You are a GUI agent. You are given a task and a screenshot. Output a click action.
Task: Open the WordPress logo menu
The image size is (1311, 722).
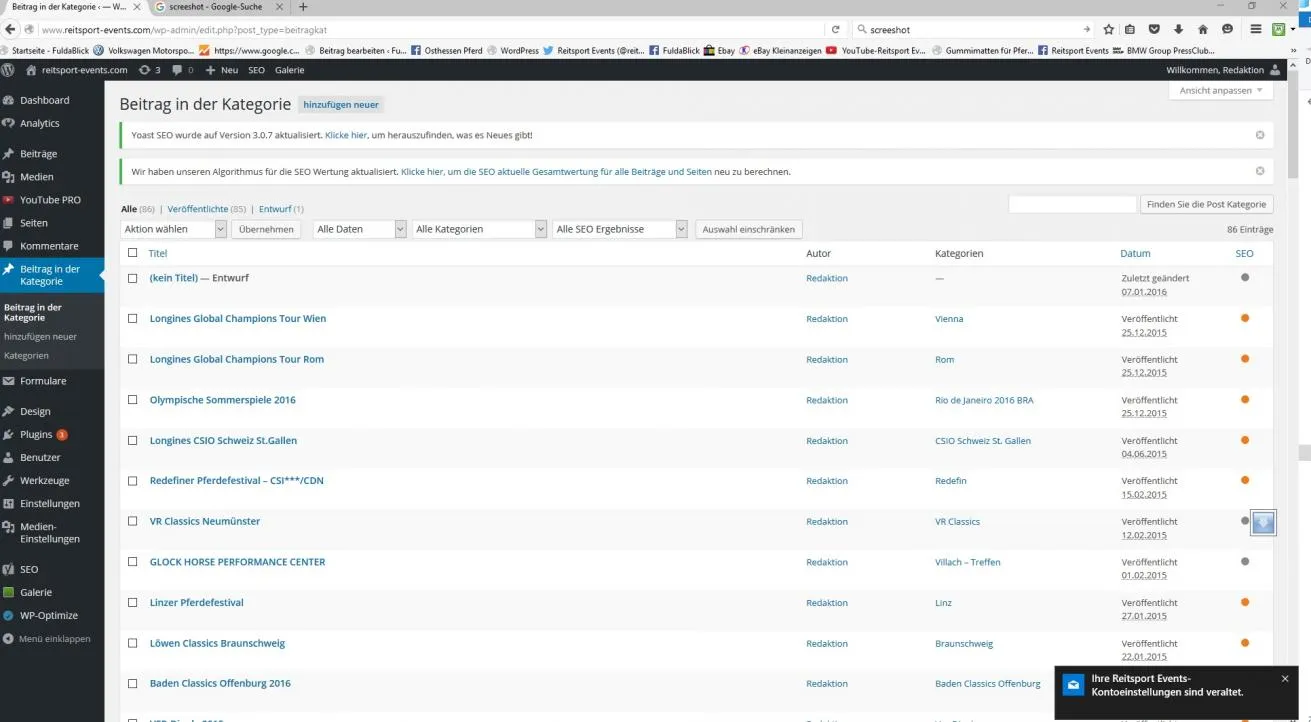[8, 70]
